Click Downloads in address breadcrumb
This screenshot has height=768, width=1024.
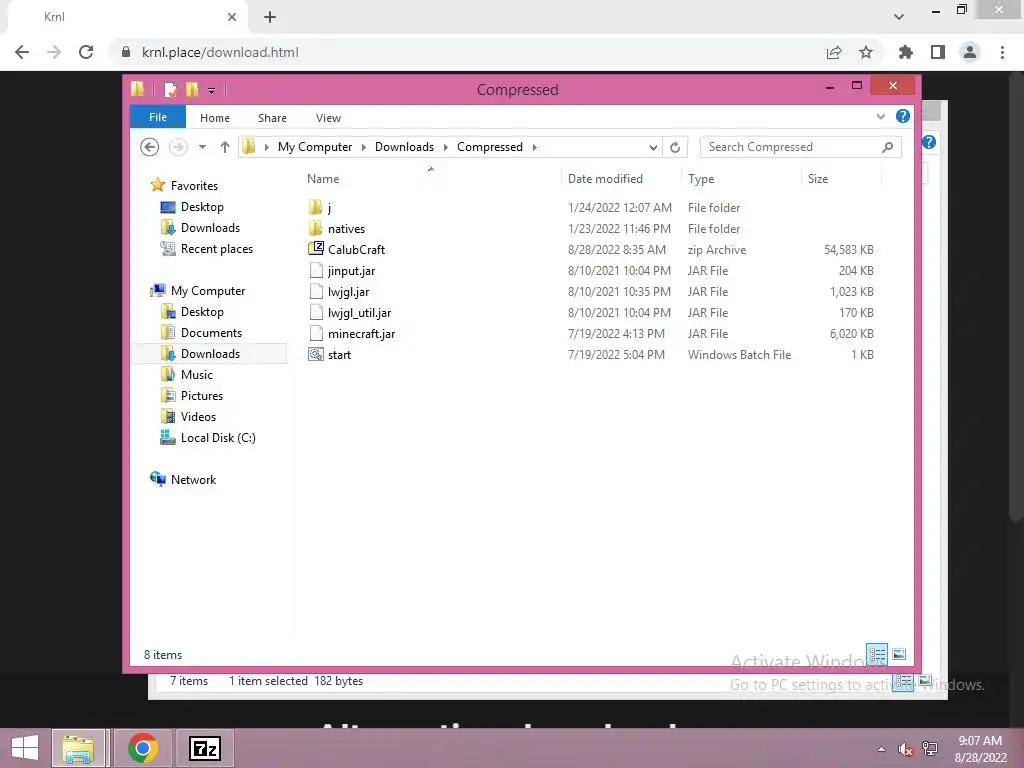coord(404,147)
